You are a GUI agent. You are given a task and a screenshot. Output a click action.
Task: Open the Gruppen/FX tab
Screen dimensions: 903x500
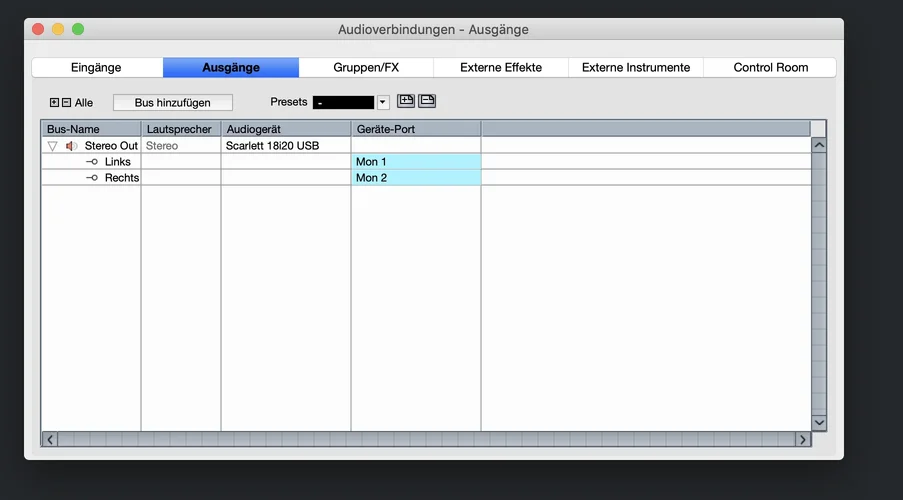[366, 67]
